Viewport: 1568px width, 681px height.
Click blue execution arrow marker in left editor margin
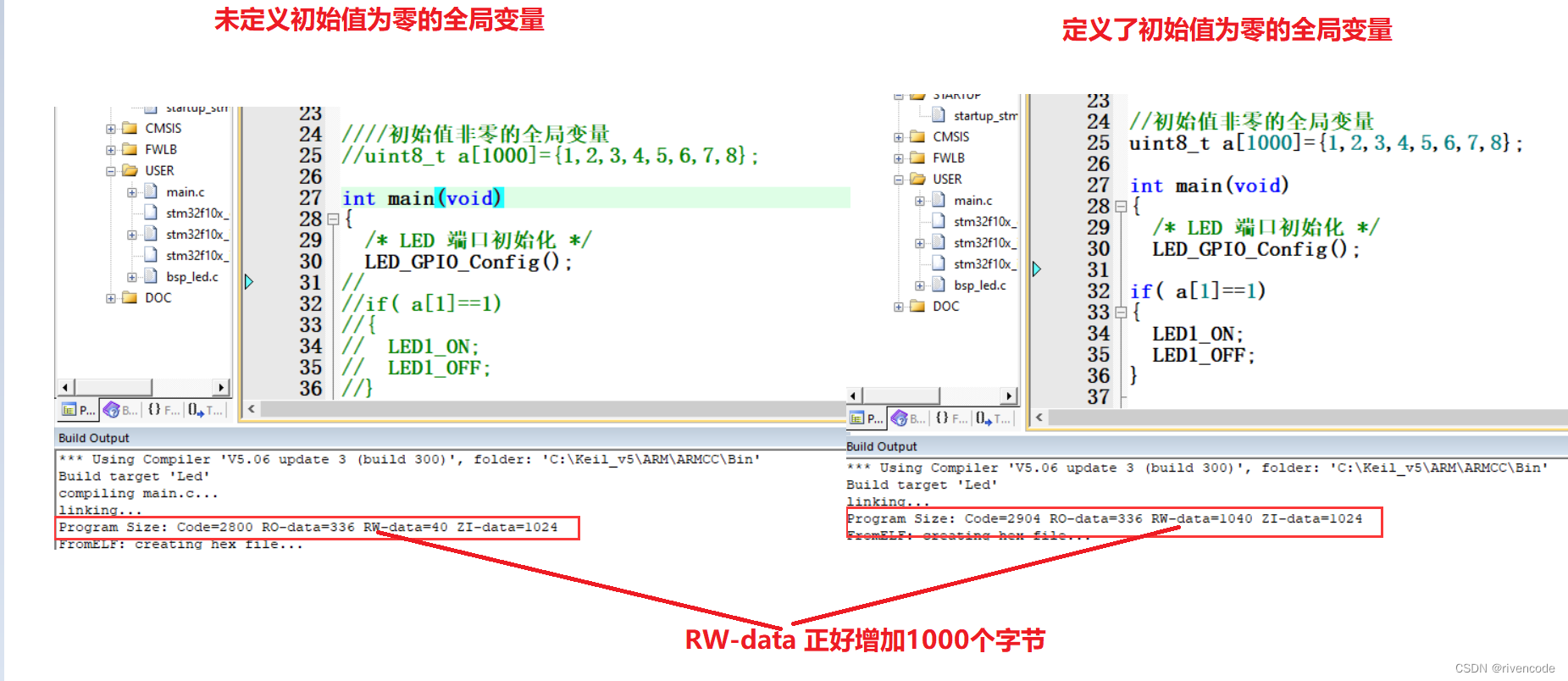tap(249, 281)
